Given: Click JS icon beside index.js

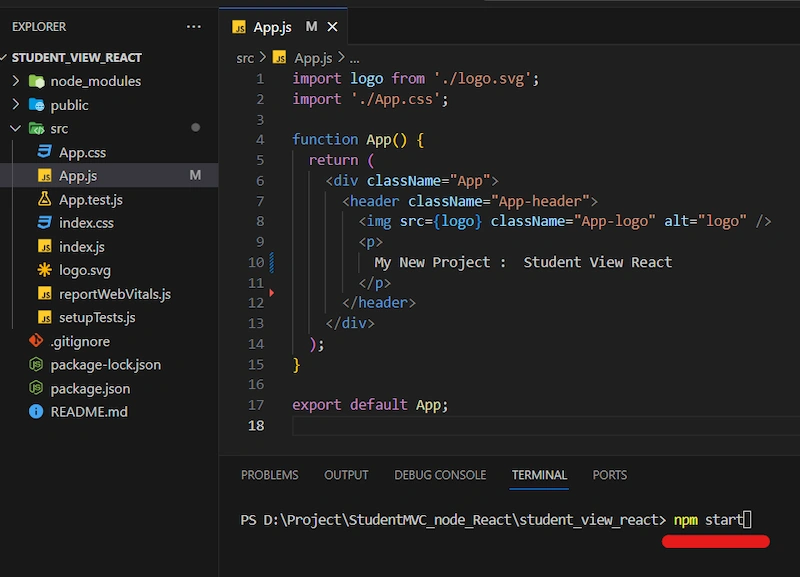Looking at the screenshot, I should tap(44, 246).
